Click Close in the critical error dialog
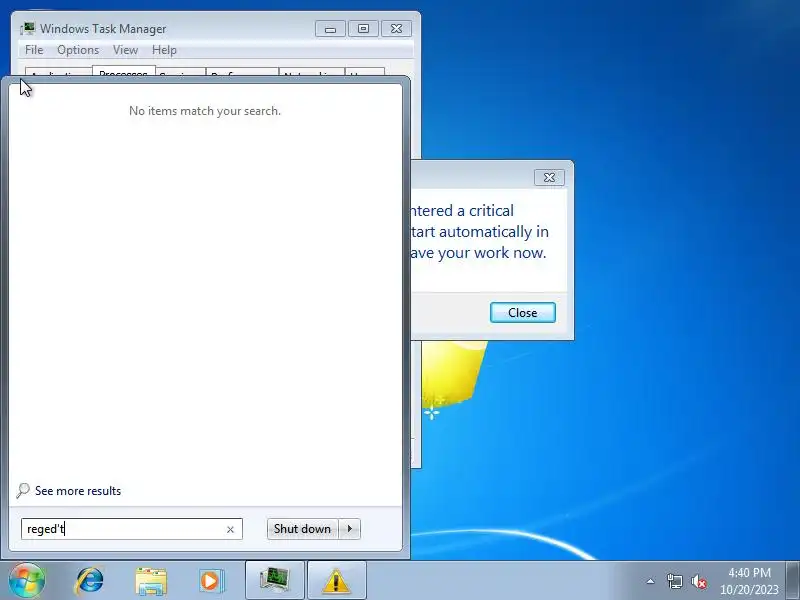Viewport: 800px width, 600px height. point(522,313)
